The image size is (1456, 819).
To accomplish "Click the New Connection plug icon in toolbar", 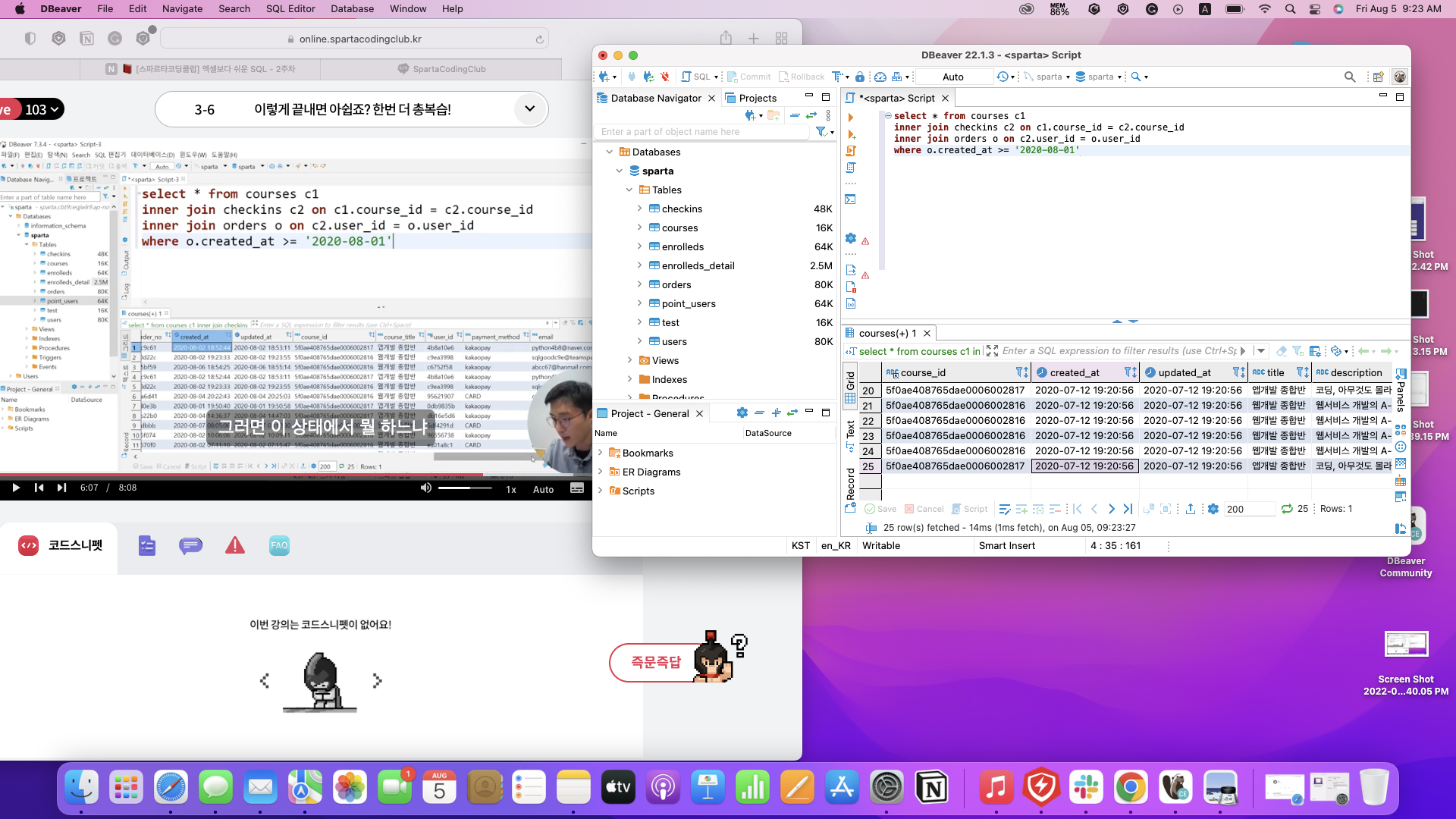I will point(604,77).
